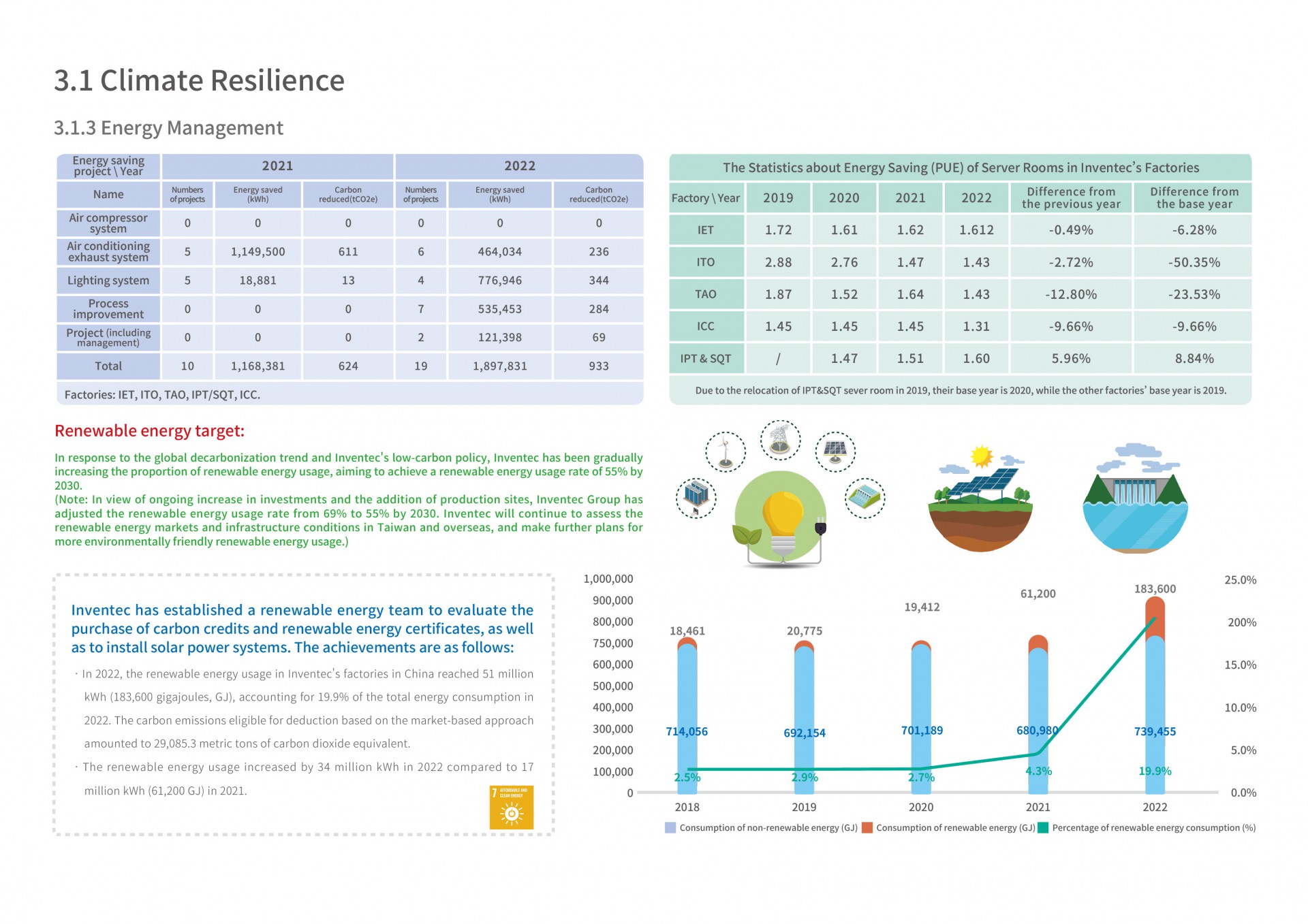Click the 3.1 Climate Resilience heading
The width and height of the screenshot is (1308, 924).
click(199, 80)
